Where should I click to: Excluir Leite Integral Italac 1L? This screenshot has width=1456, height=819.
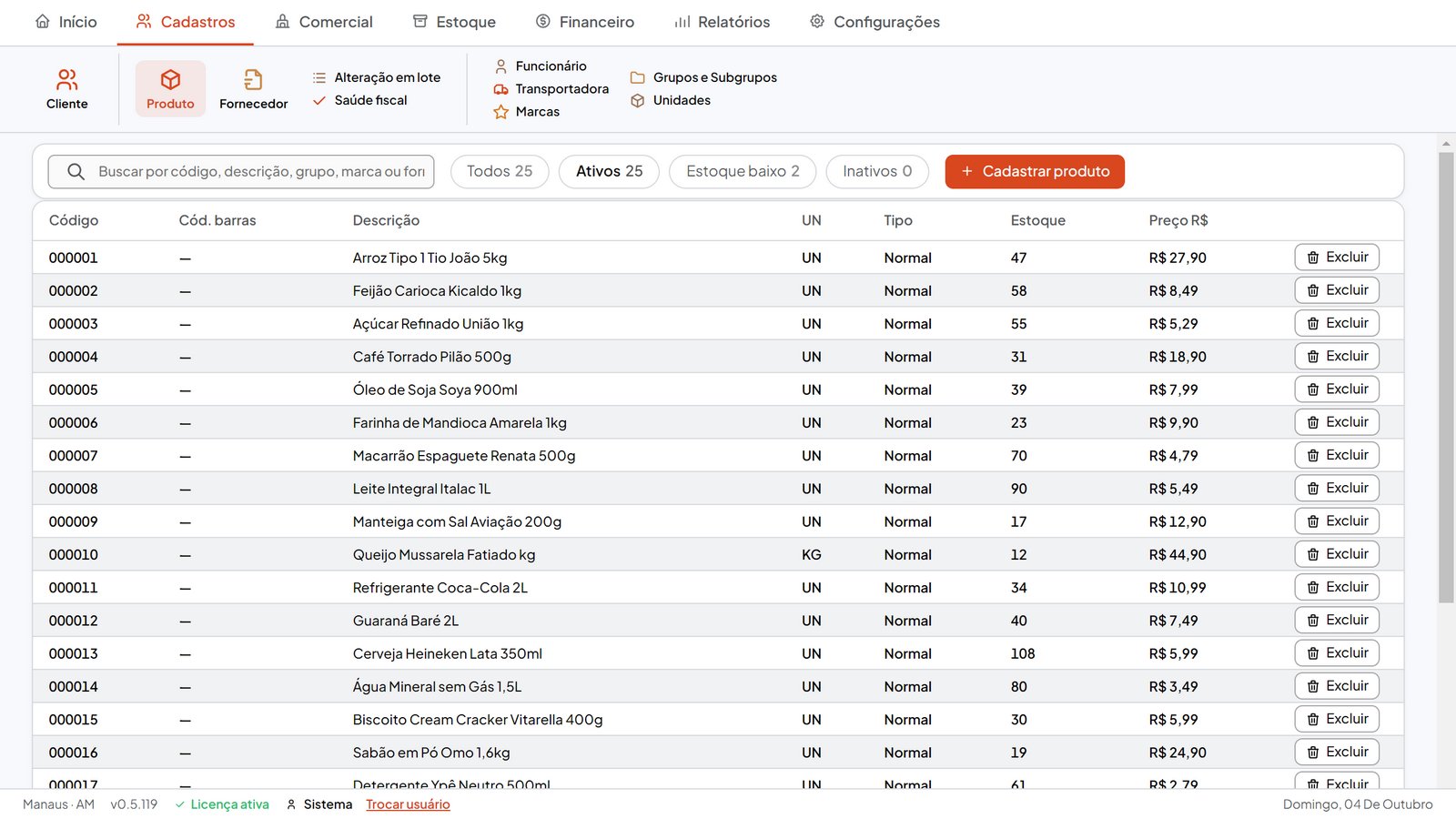click(x=1337, y=488)
